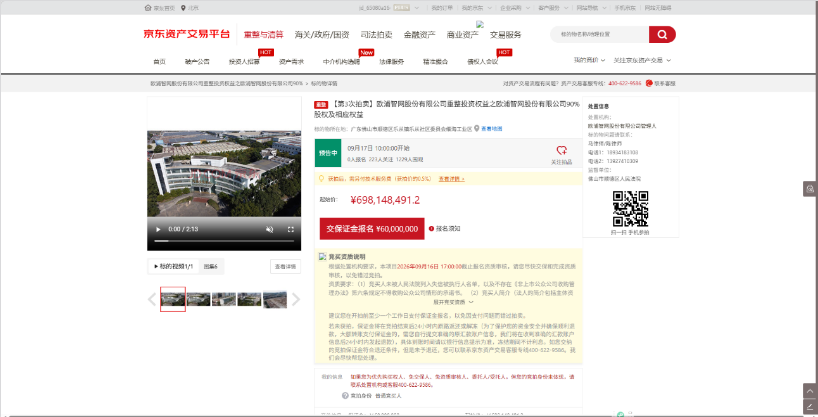Open the 查看地图 map link
Screen dimensions: 818x417
pos(491,128)
